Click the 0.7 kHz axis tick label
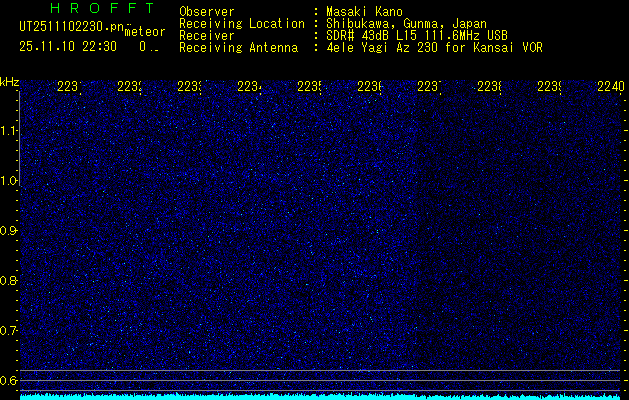Image resolution: width=629 pixels, height=400 pixels. [x=9, y=331]
